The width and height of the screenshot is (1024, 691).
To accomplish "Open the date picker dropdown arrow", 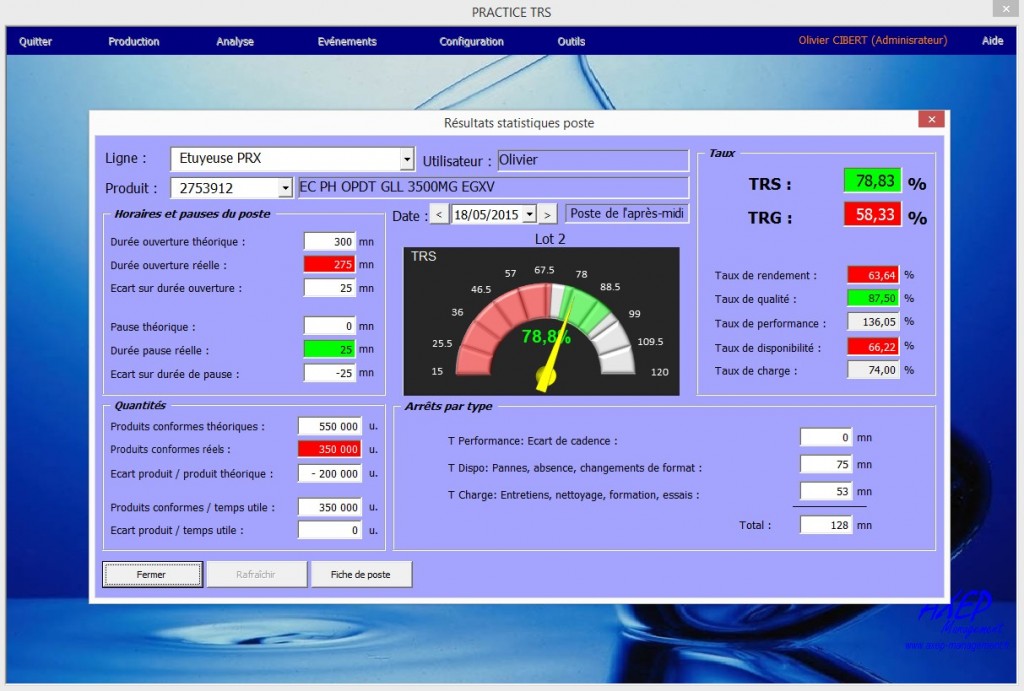I will 530,214.
